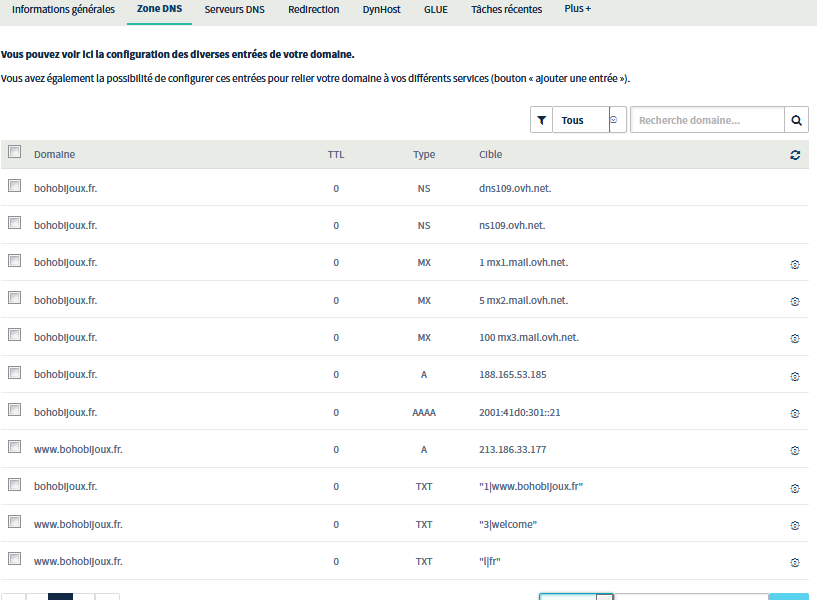Tick the select-all checkbox in table header
The height and width of the screenshot is (600, 817).
pos(14,152)
